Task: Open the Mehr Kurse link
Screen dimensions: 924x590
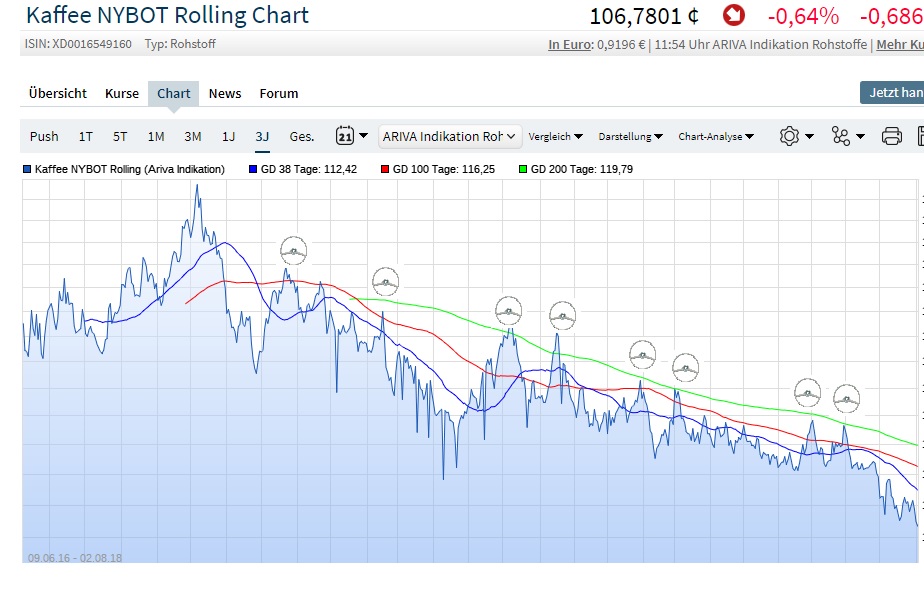Action: (900, 44)
